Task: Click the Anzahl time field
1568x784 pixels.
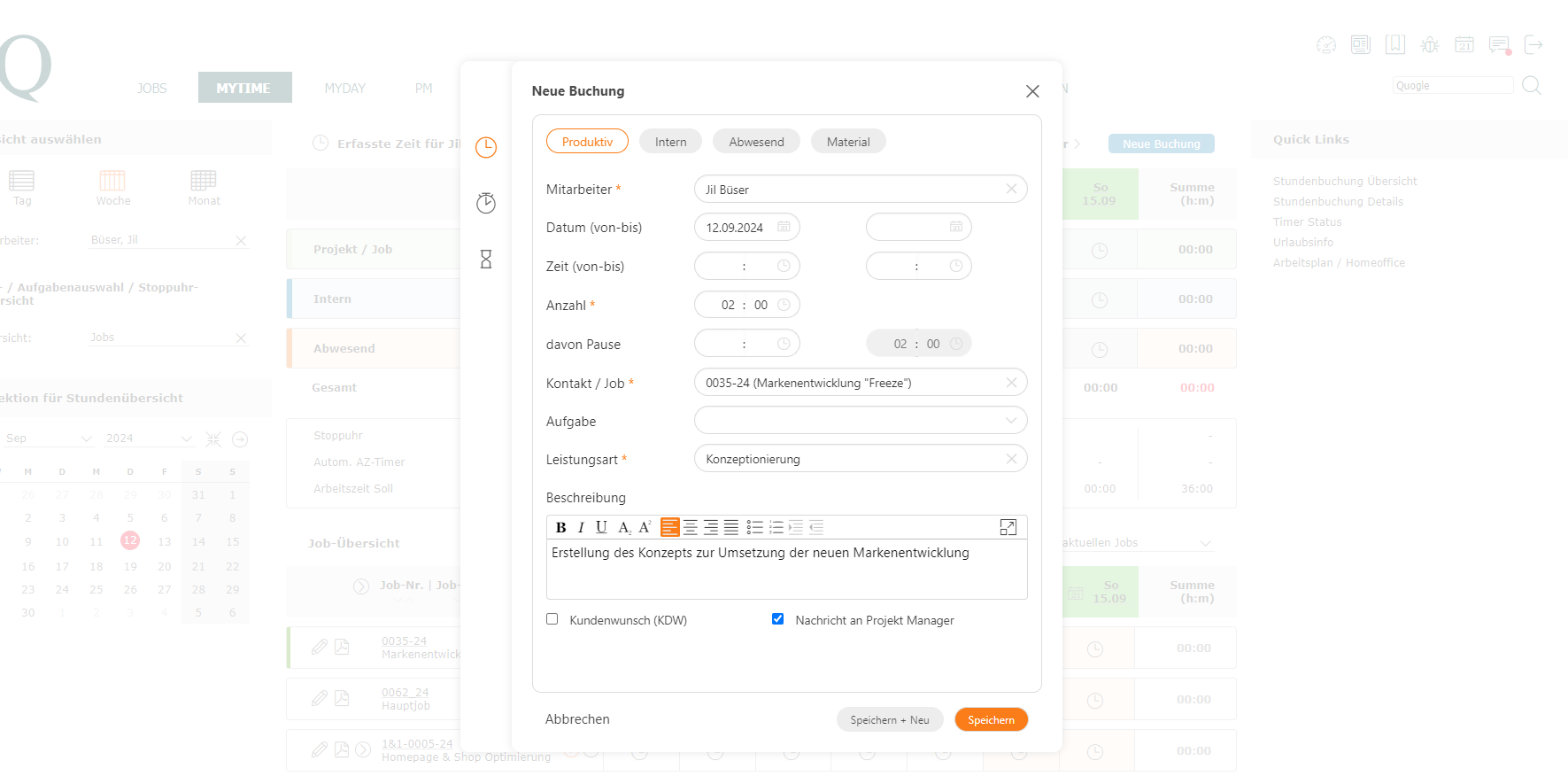Action: [746, 305]
